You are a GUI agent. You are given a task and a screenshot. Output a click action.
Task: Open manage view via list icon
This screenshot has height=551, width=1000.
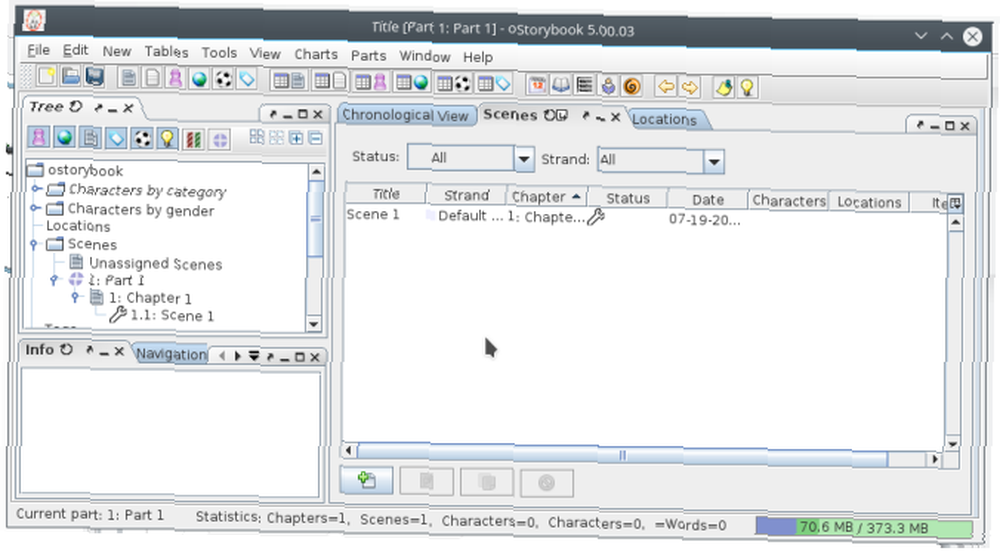584,85
